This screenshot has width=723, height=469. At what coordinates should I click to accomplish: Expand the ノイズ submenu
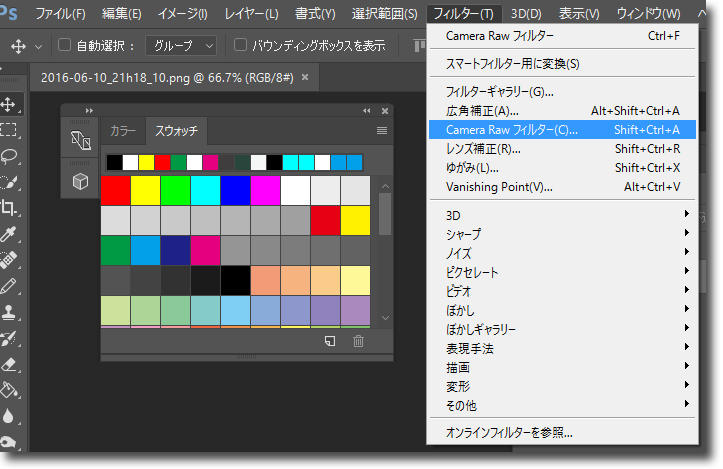click(x=562, y=253)
